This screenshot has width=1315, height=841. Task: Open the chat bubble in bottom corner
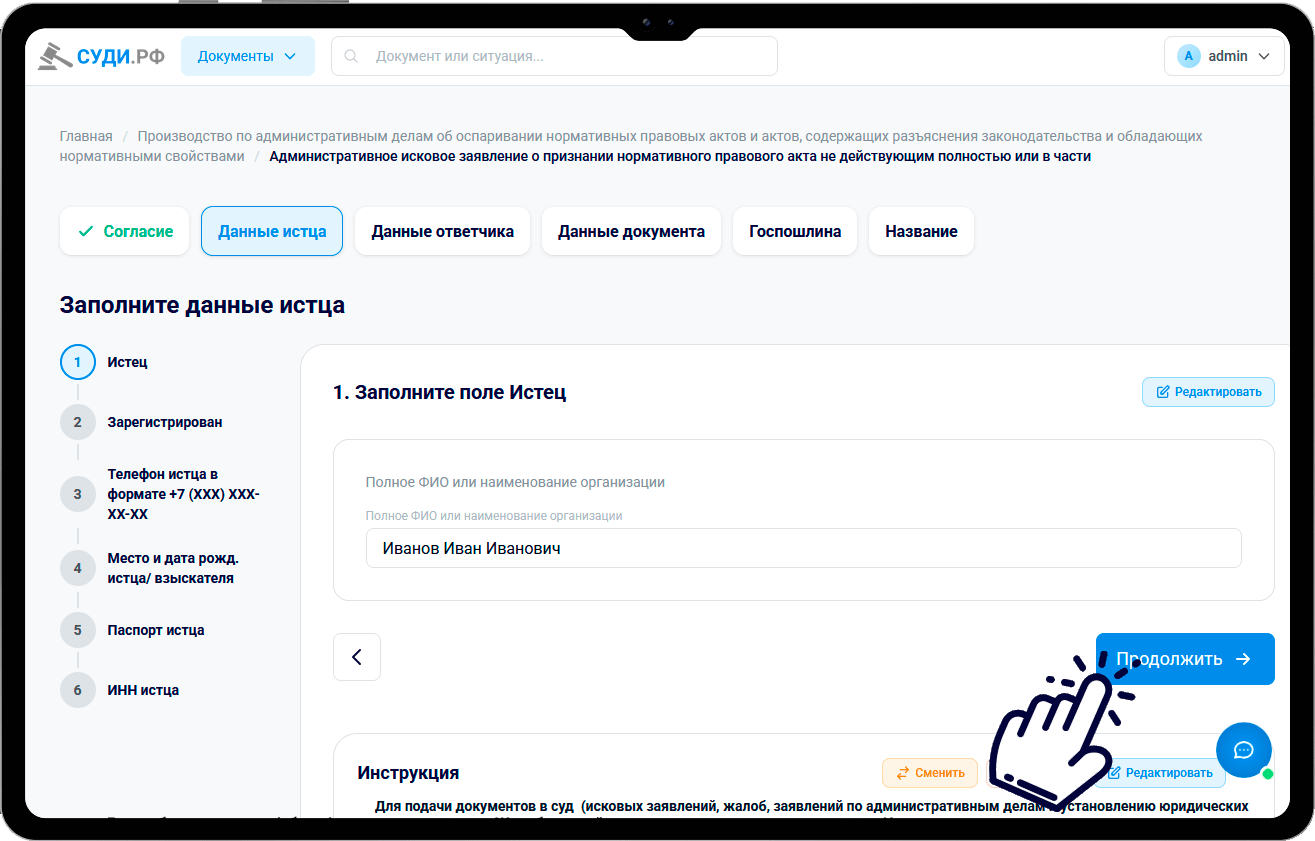click(x=1243, y=749)
